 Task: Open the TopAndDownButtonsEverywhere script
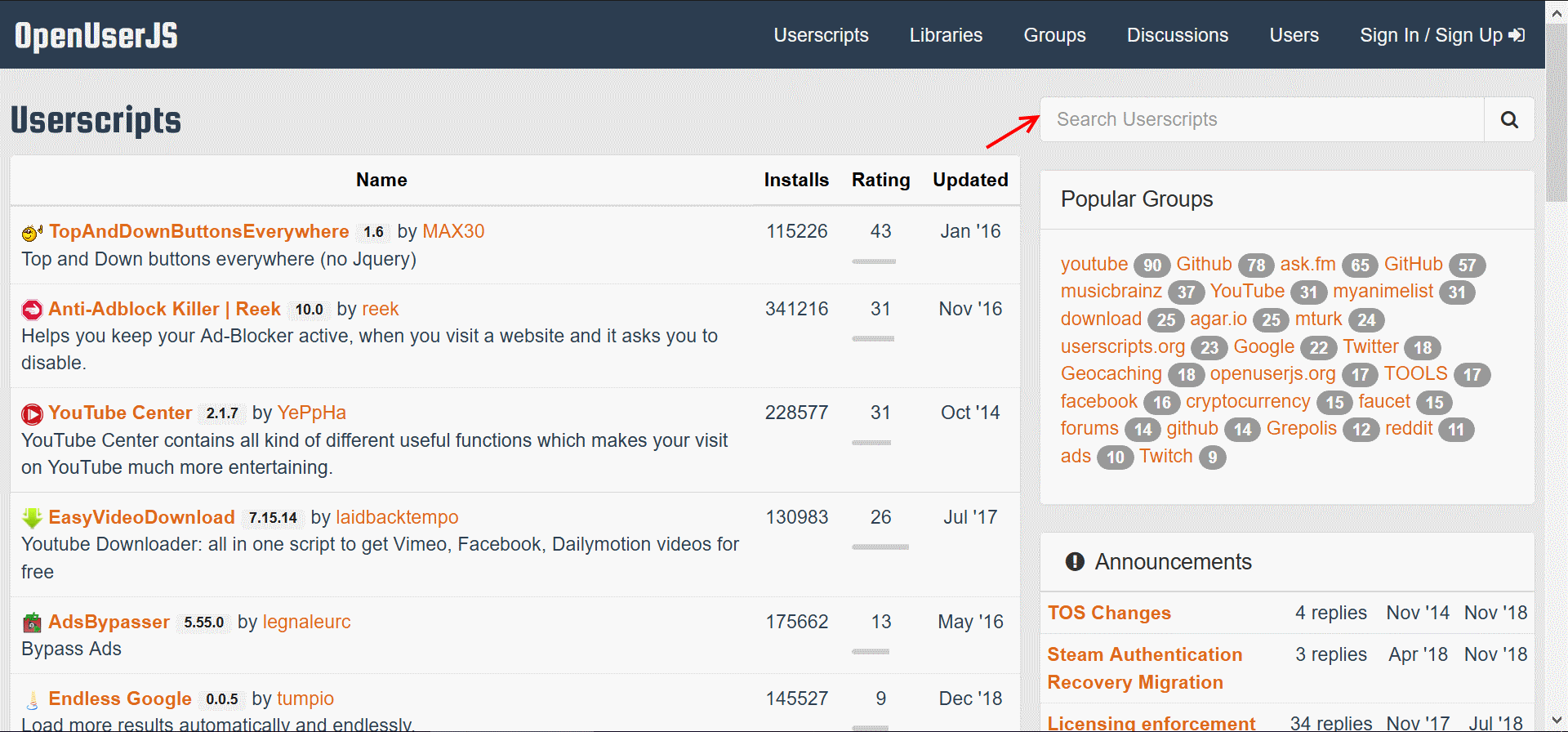[x=199, y=231]
